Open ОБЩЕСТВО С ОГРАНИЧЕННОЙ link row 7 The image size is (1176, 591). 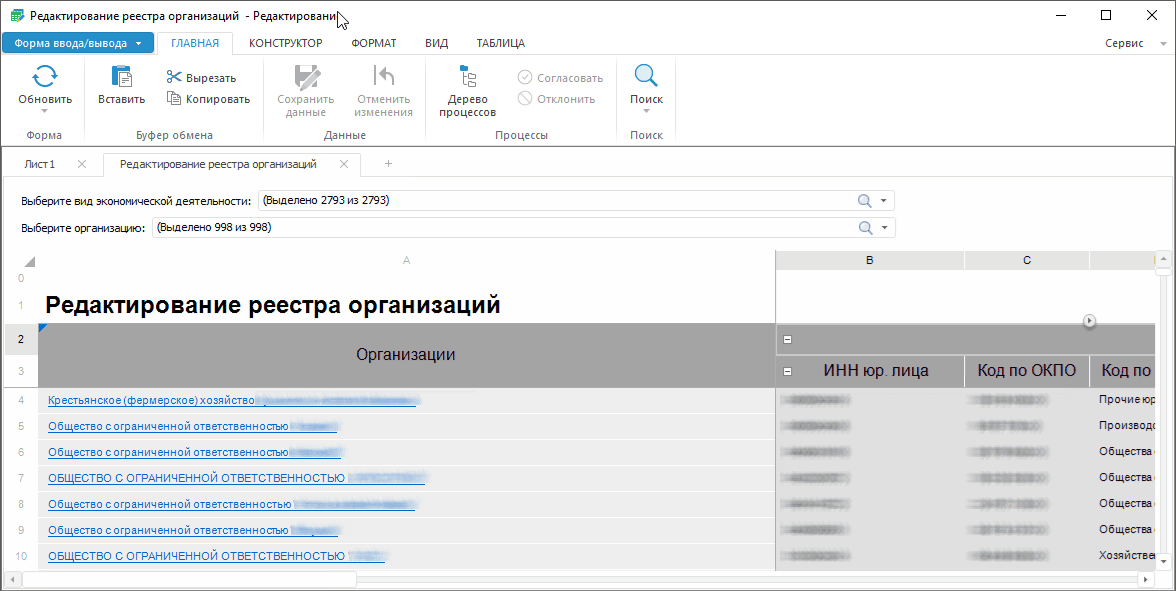(236, 478)
